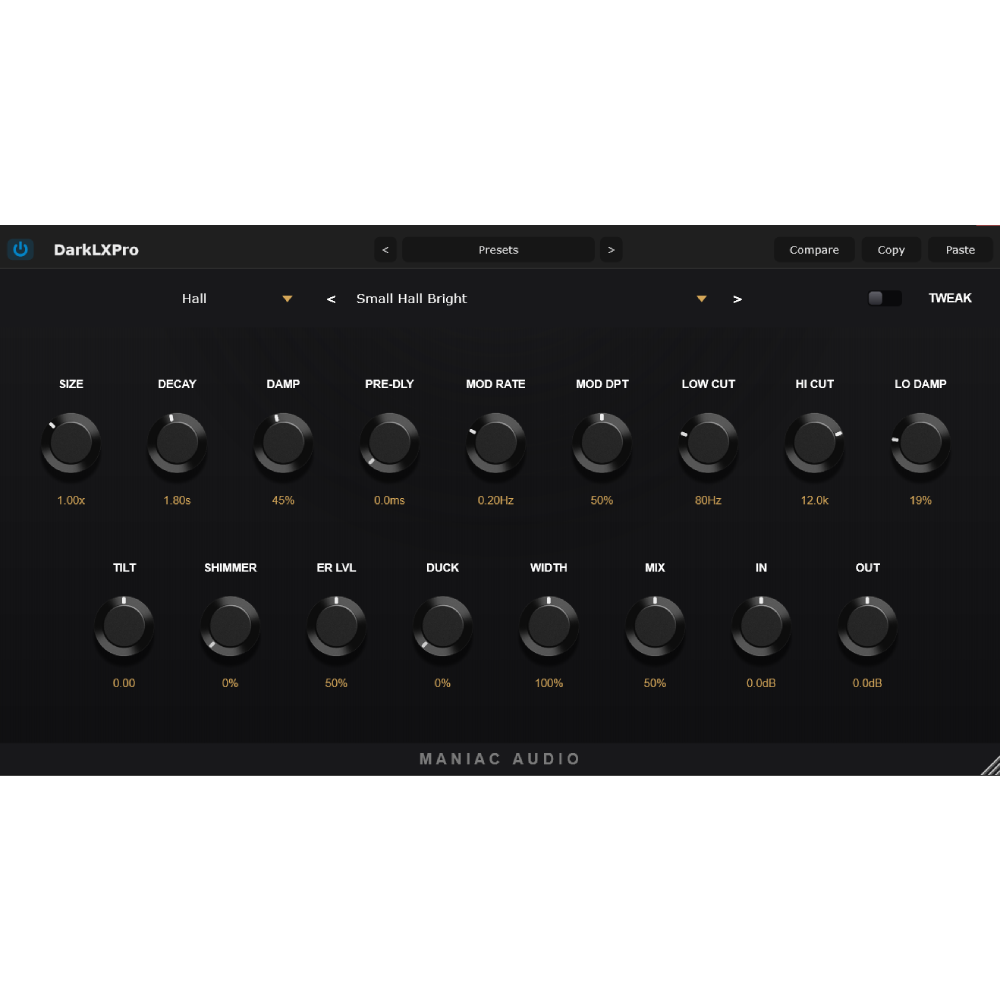Click the 0.20Hz MOD RATE value
This screenshot has height=1000, width=1000.
click(x=496, y=501)
